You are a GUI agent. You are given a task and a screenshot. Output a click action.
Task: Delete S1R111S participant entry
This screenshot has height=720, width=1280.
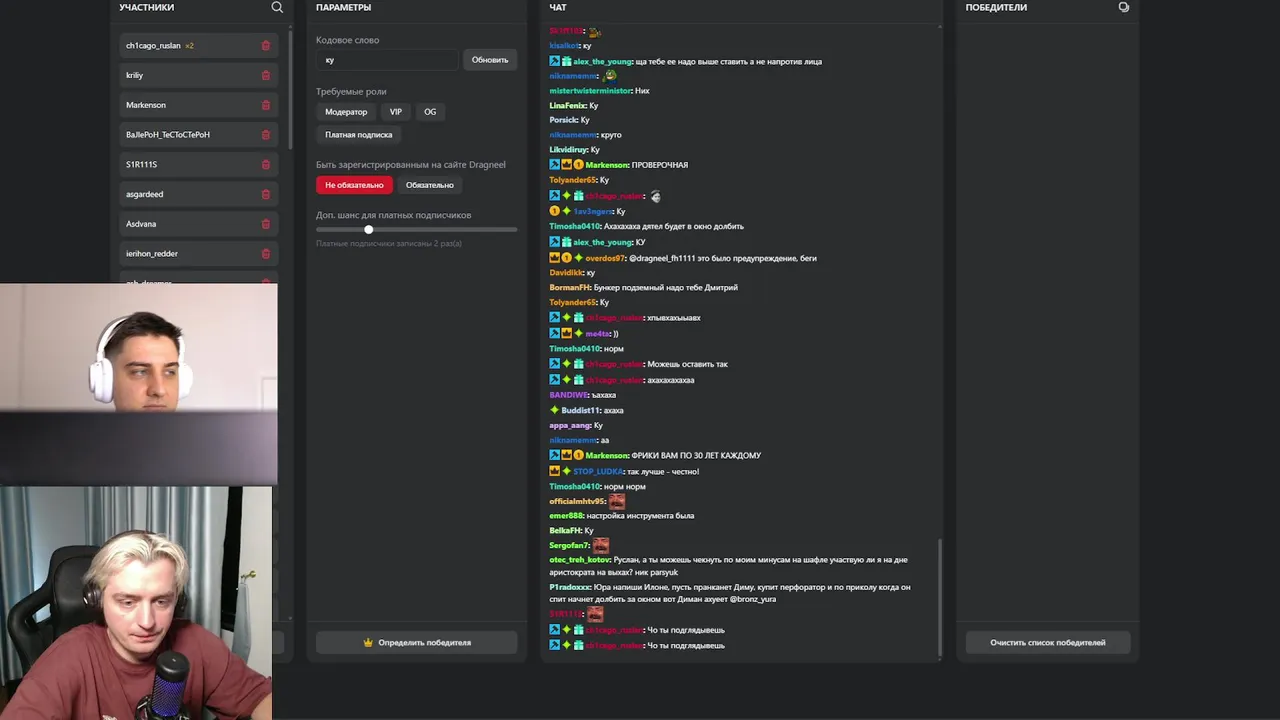265,164
